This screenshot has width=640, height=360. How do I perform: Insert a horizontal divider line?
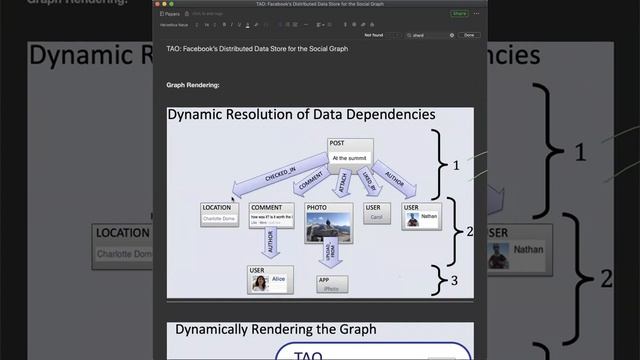306,25
